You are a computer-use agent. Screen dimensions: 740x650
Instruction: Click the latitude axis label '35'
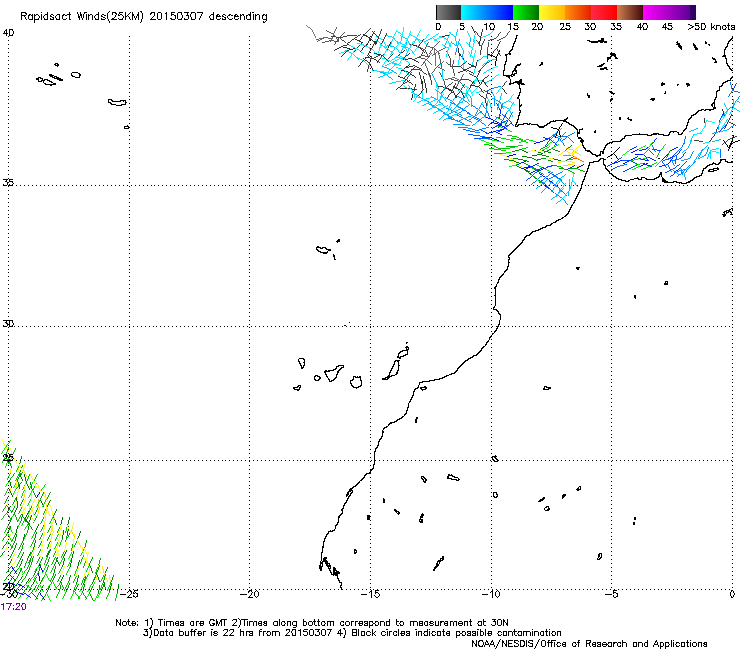[8, 182]
